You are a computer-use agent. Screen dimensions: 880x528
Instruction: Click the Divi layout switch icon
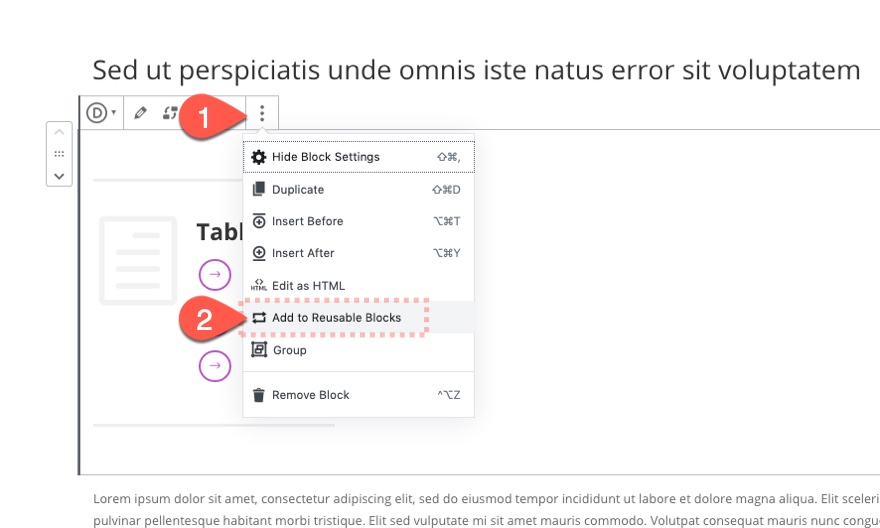[x=170, y=113]
